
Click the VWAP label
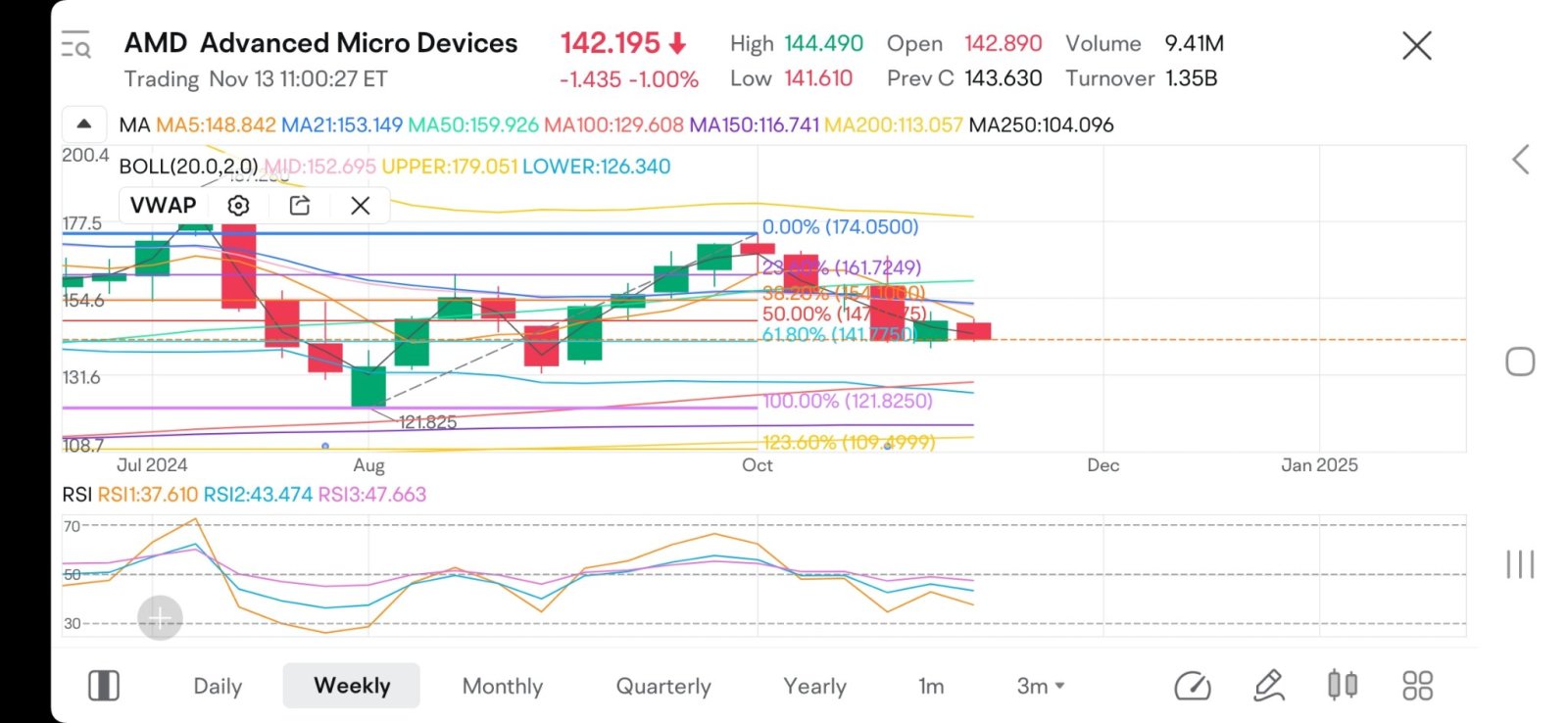164,206
